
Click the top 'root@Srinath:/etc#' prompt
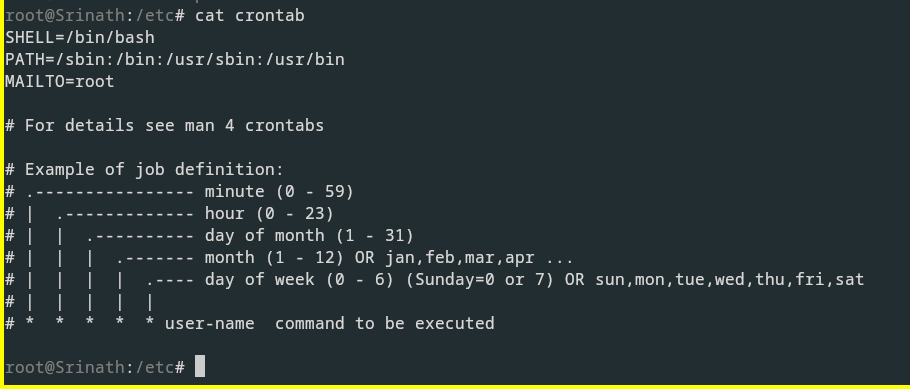tap(95, 16)
